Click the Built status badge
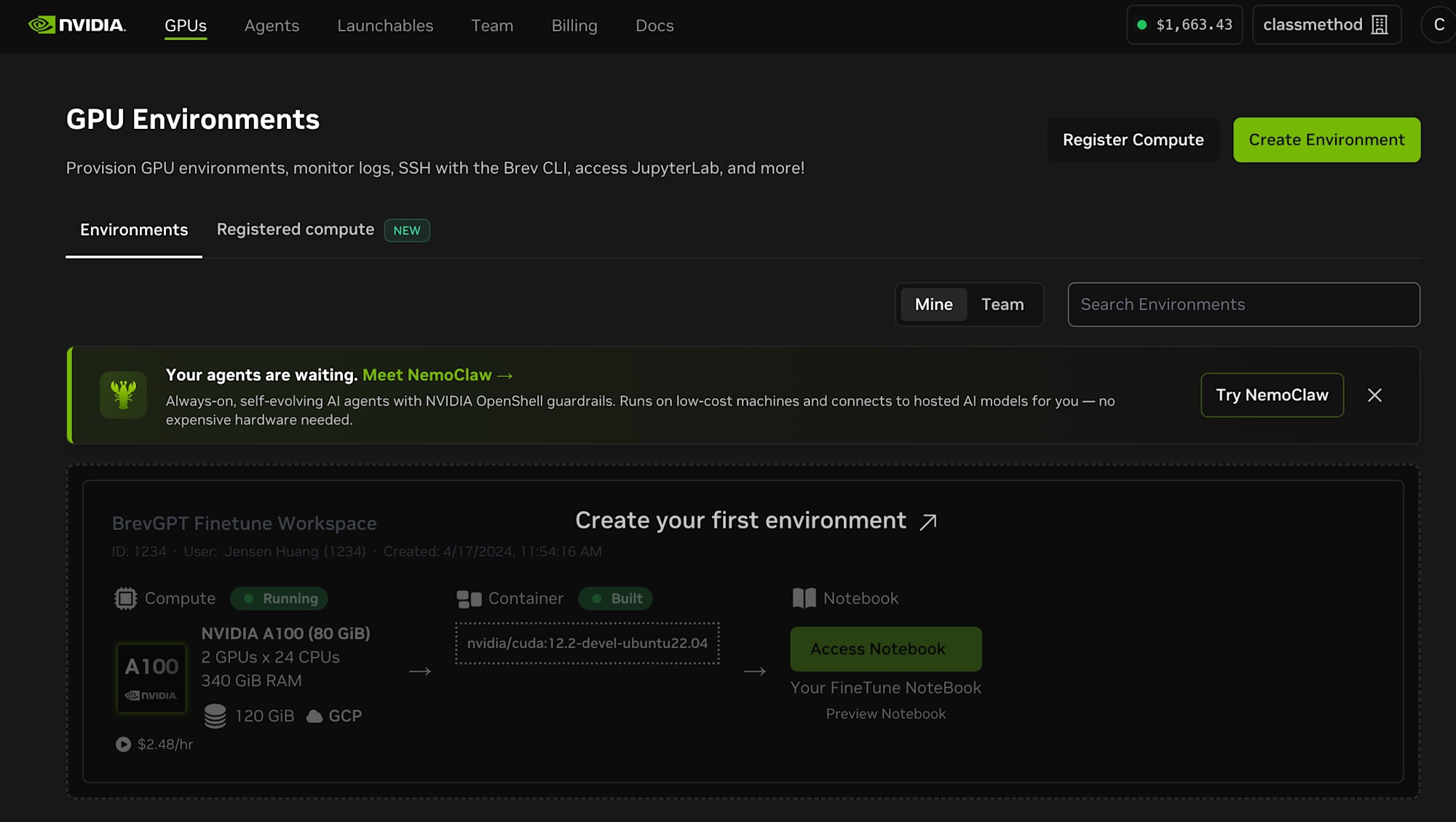This screenshot has width=1456, height=822. click(x=615, y=598)
